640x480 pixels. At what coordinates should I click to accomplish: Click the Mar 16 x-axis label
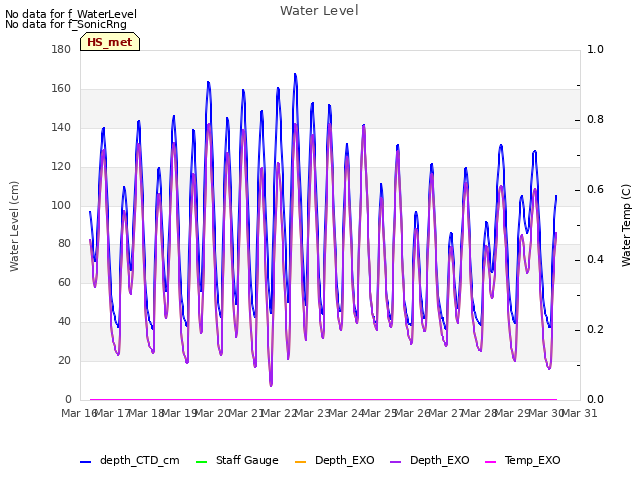[x=79, y=413]
